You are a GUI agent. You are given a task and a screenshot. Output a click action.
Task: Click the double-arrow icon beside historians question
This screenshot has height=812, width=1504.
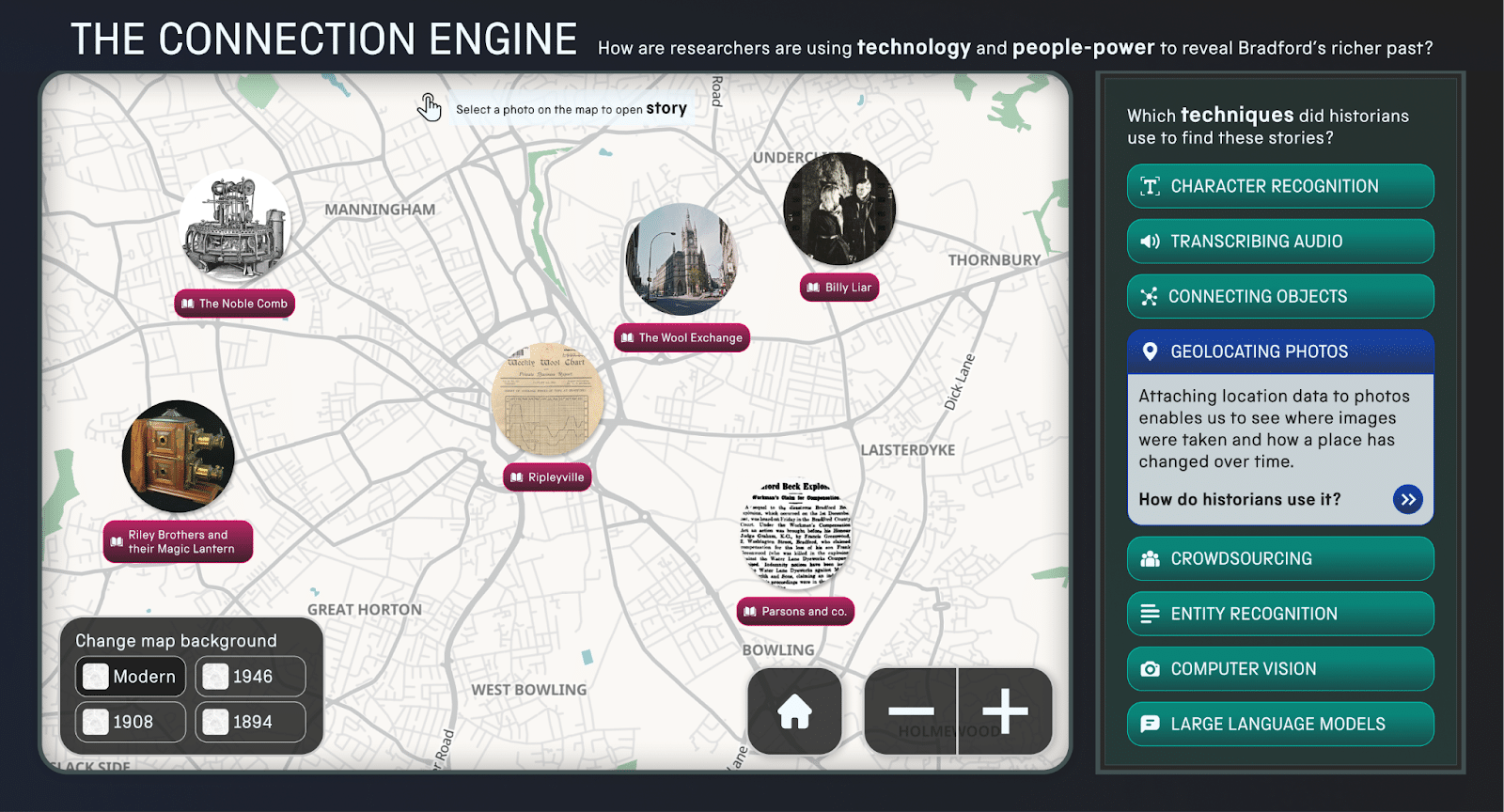[1407, 499]
